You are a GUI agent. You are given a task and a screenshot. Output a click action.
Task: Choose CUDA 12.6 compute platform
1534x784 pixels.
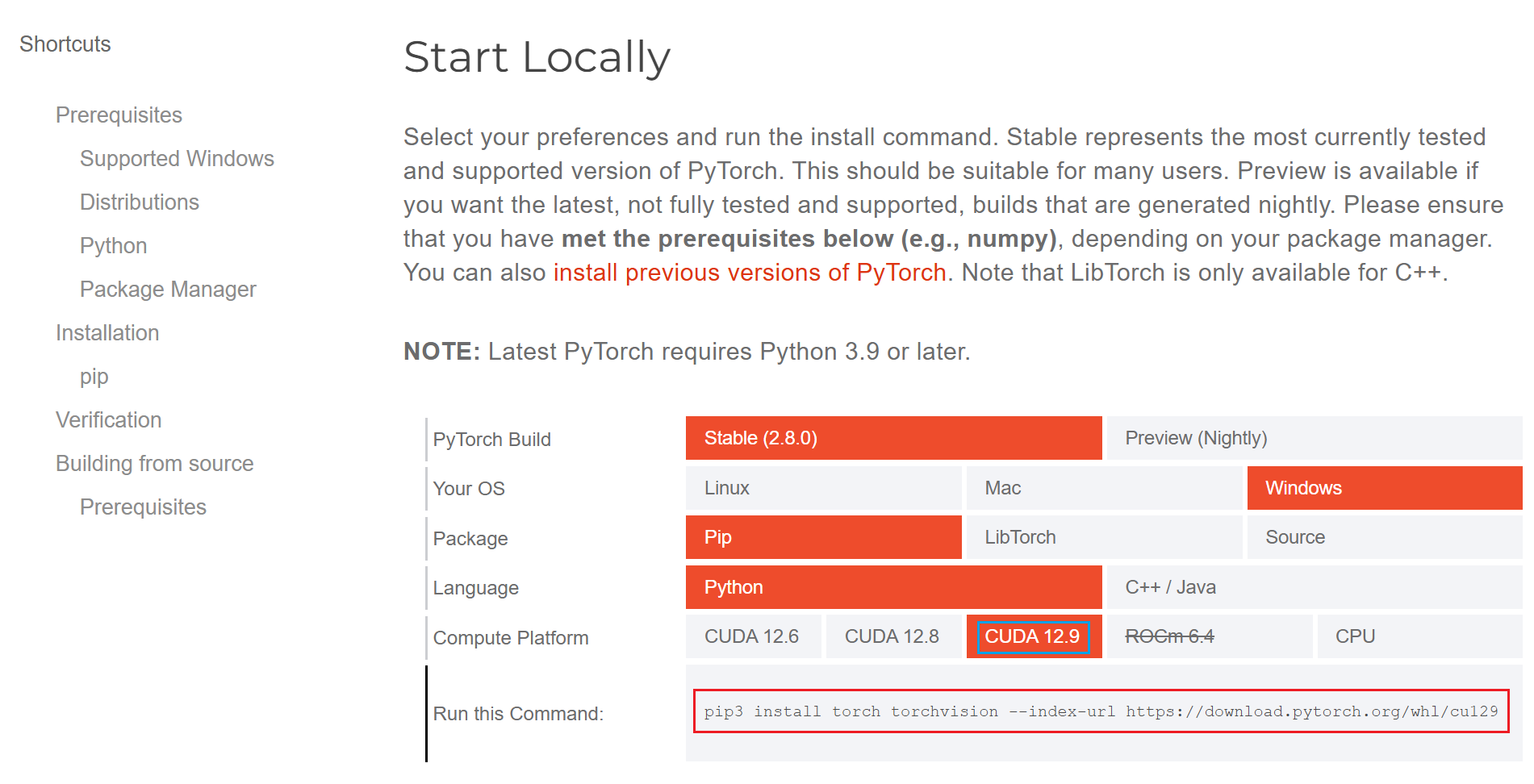click(x=753, y=636)
